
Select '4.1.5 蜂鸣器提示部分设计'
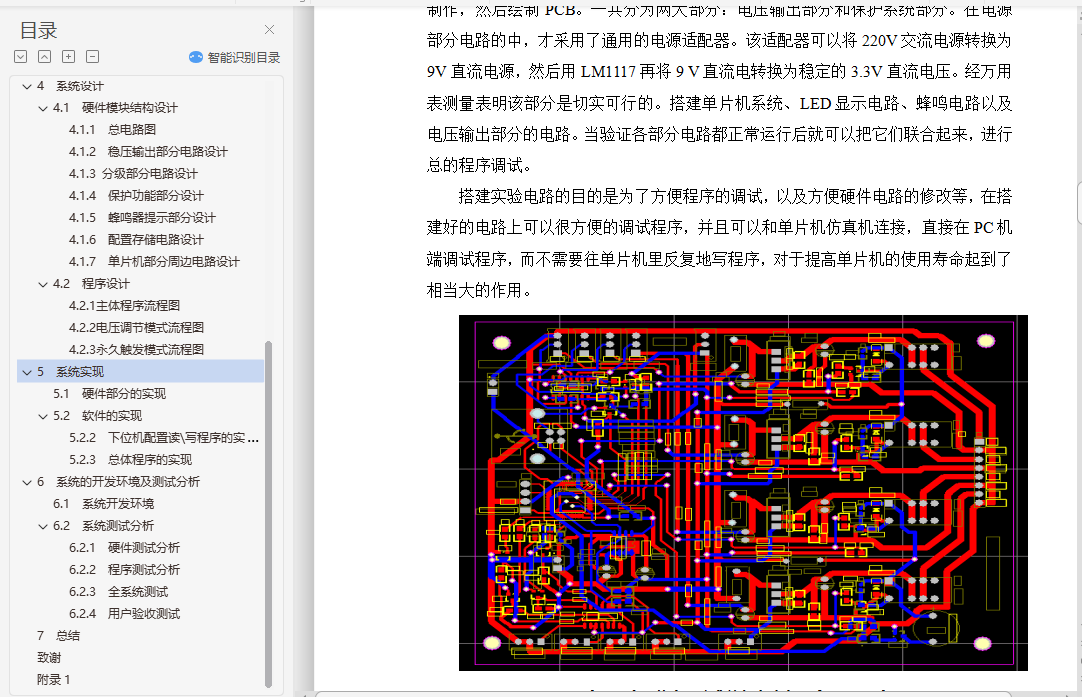tap(142, 218)
